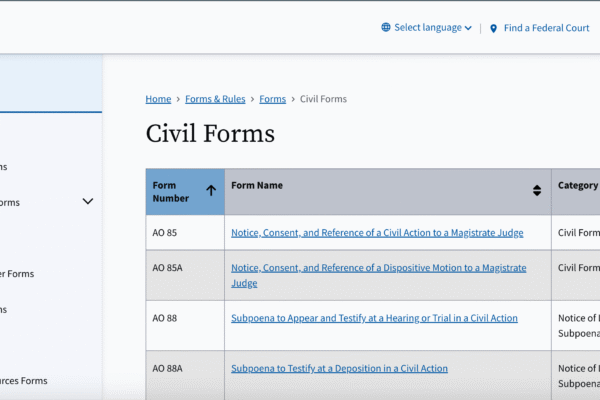Click the highlighted top sidebar item

point(50,83)
